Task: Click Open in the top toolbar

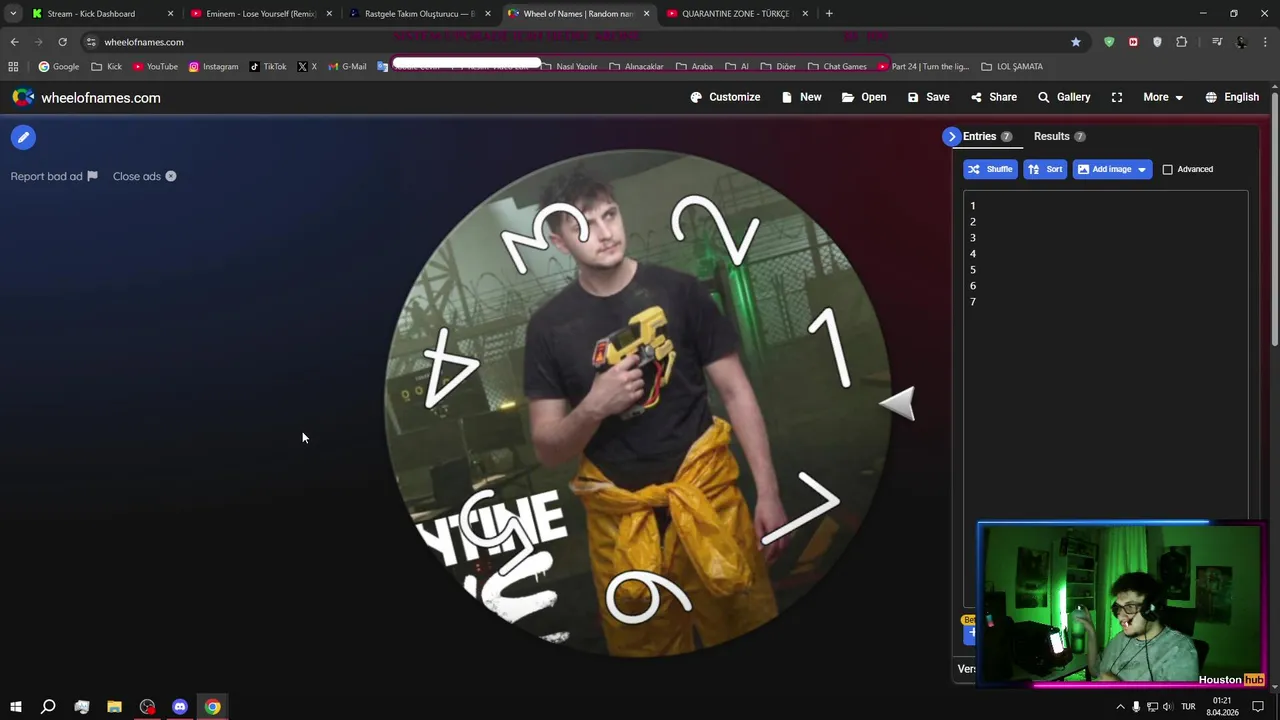Action: 864,97
